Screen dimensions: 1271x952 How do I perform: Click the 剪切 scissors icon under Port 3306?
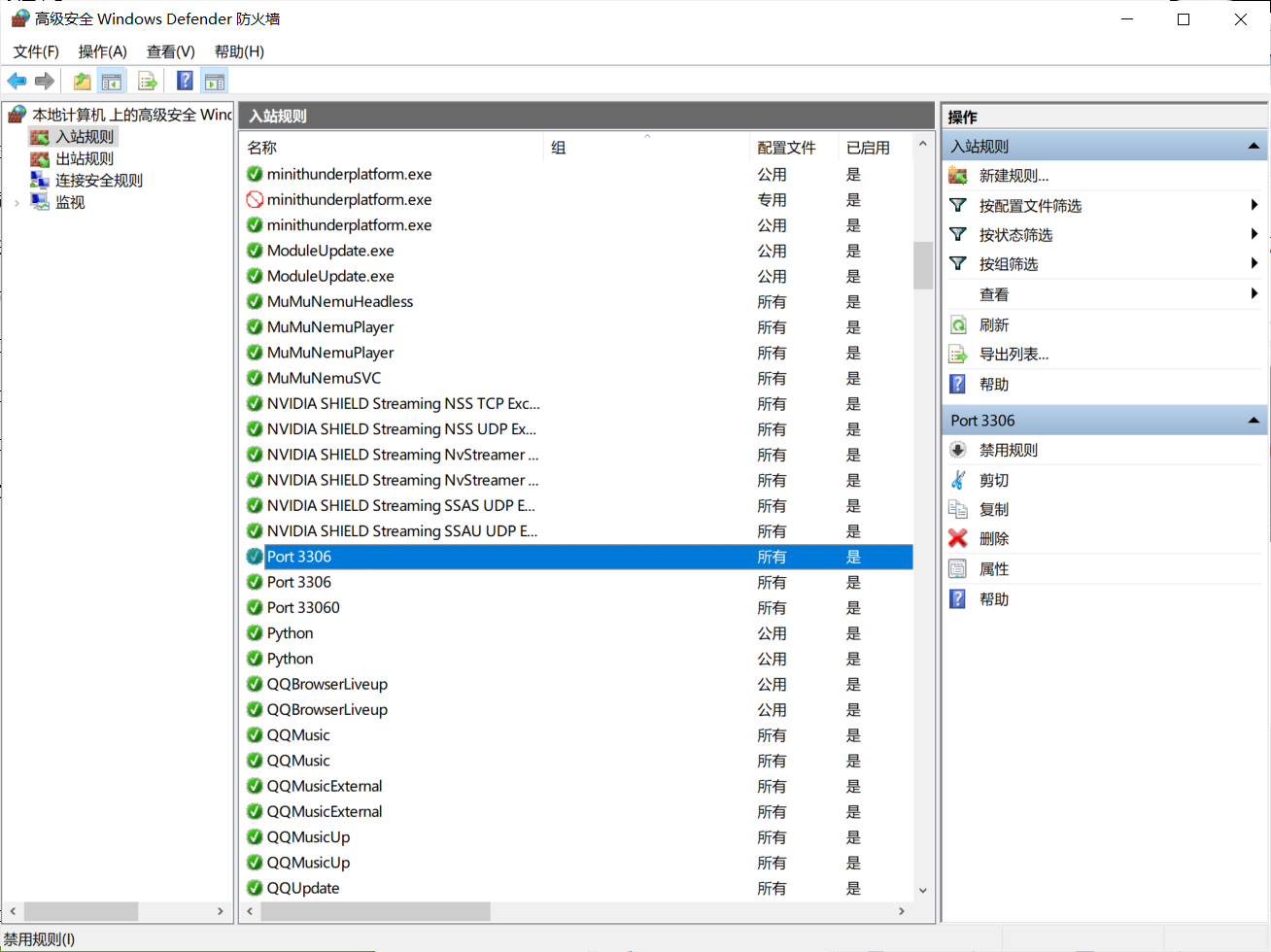(x=958, y=479)
